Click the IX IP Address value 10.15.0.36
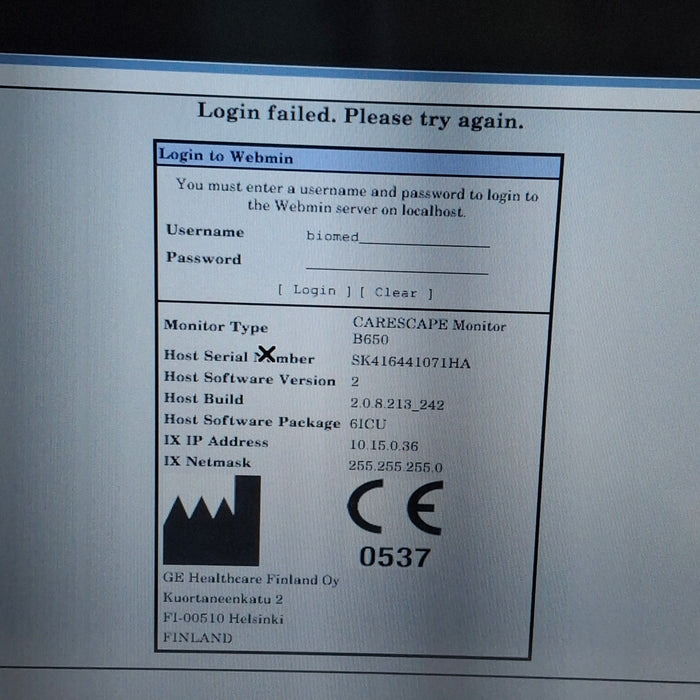The image size is (700, 700). click(384, 446)
